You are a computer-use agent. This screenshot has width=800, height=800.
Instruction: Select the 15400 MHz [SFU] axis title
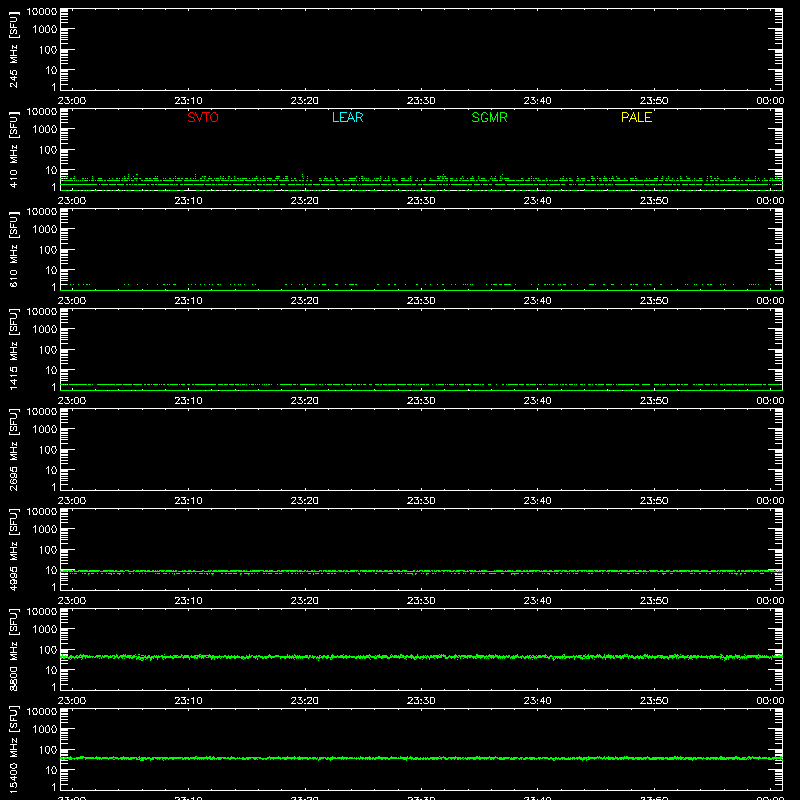14,750
